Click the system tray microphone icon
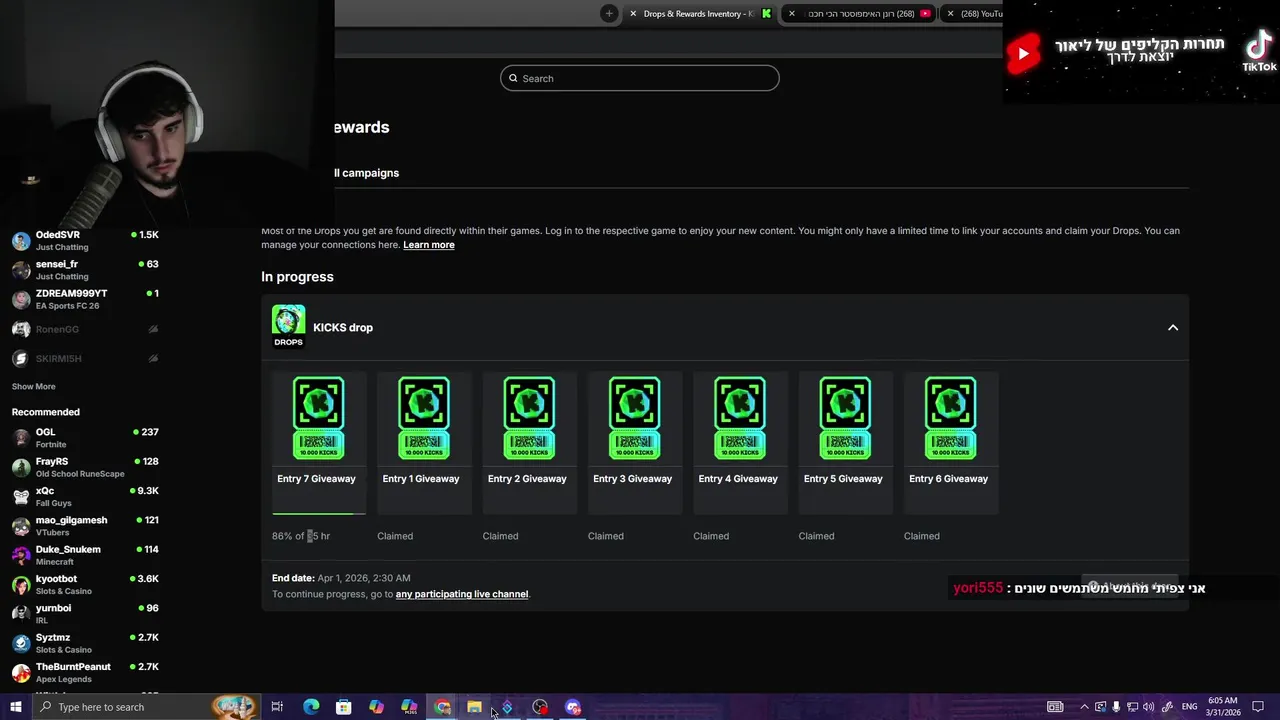The image size is (1280, 720). [x=1116, y=707]
